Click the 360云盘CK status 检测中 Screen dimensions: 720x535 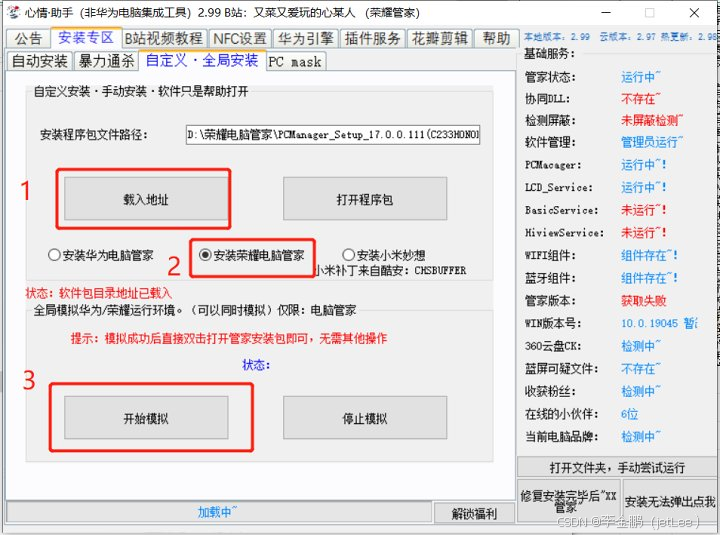click(641, 346)
